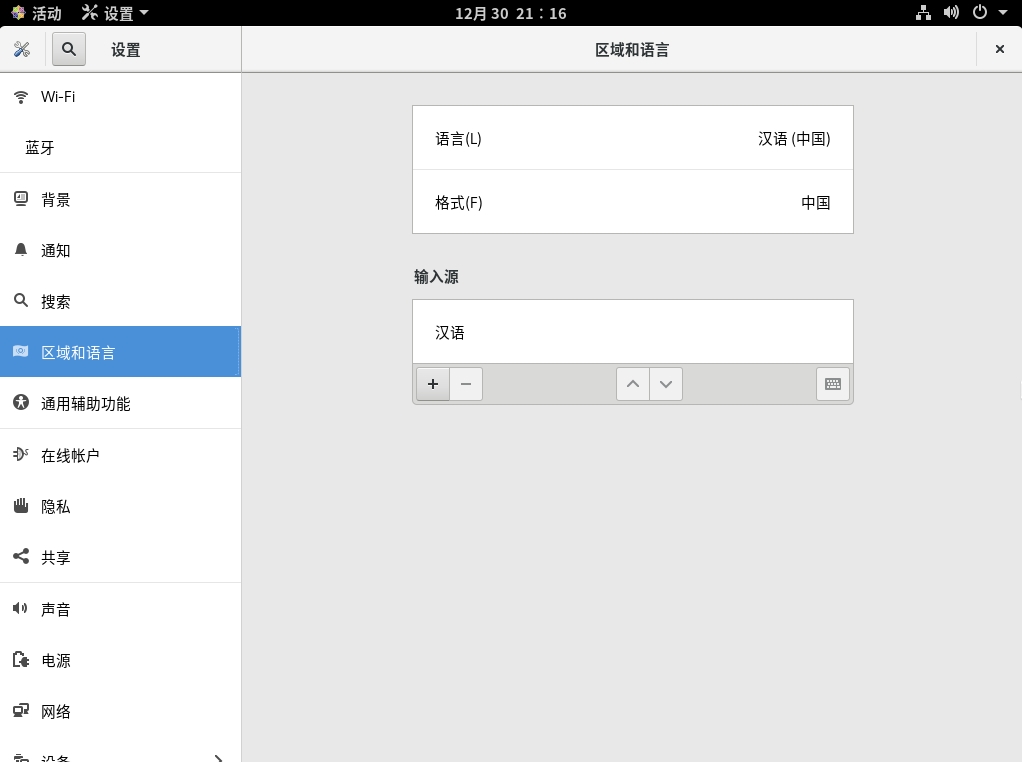
Task: Click the online accounts icon
Action: pyautogui.click(x=21, y=454)
